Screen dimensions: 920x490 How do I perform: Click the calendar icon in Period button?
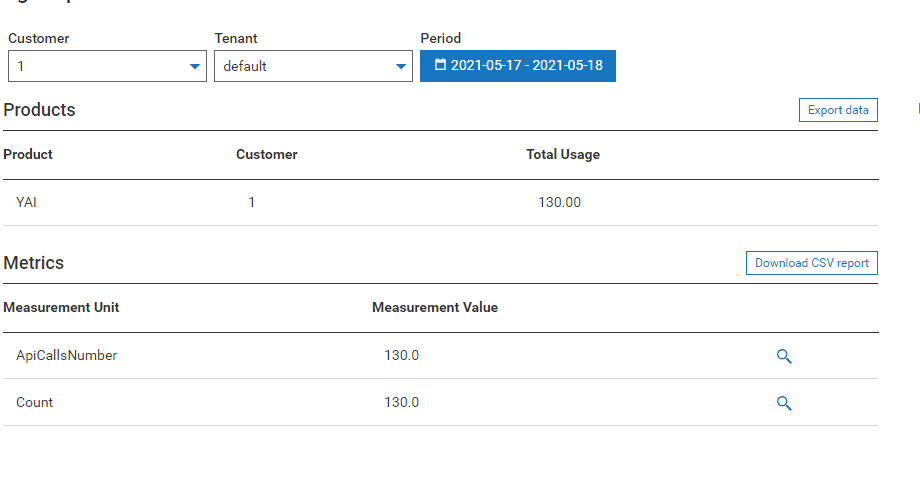tap(440, 65)
